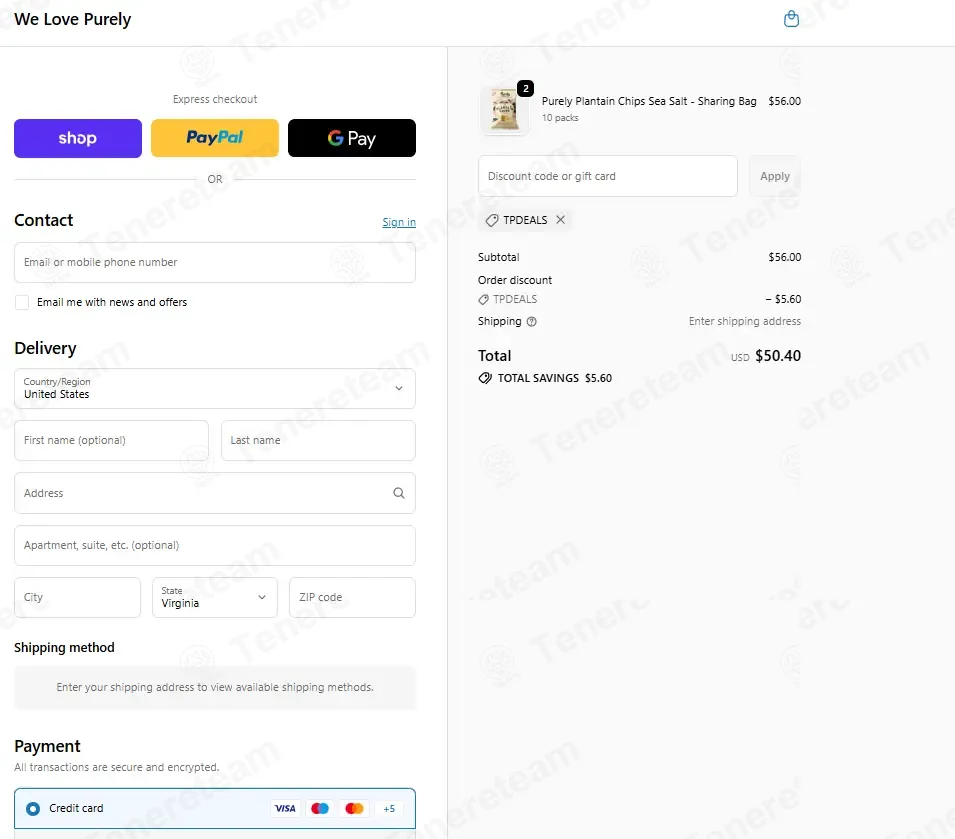The image size is (955, 839).
Task: Focus the City field
Action: (77, 597)
